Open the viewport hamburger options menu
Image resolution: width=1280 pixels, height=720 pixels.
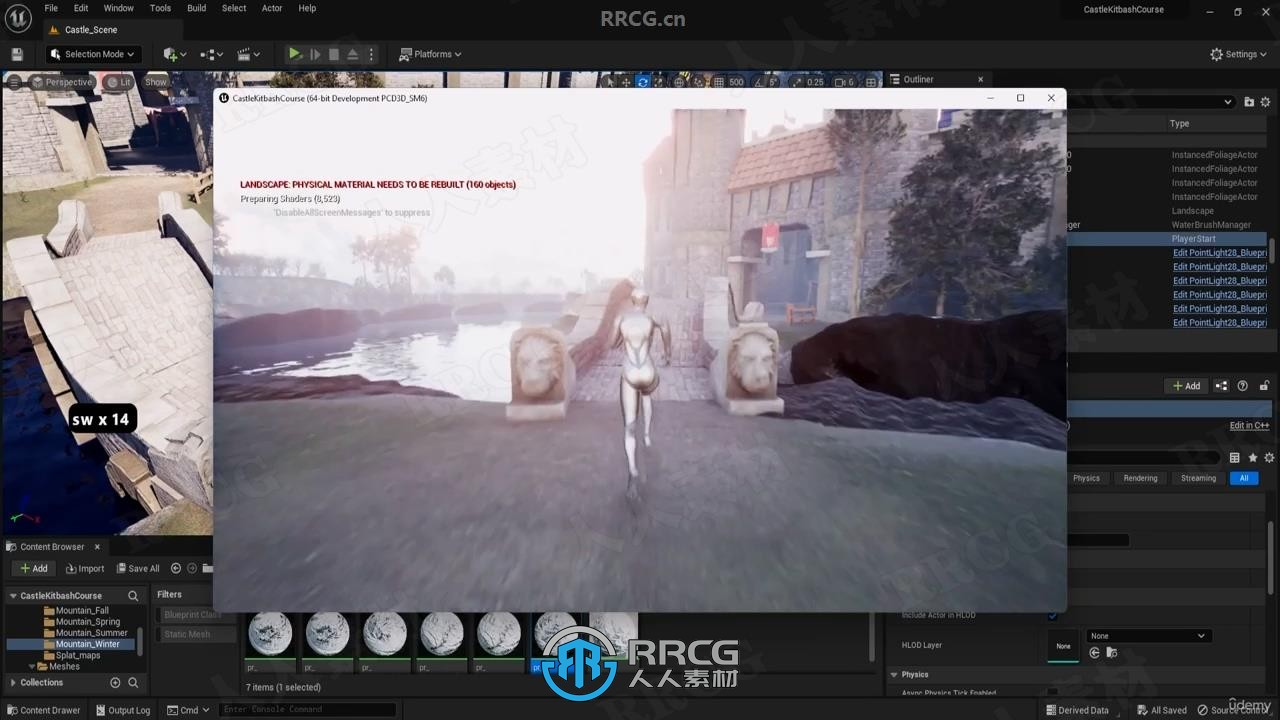14,82
